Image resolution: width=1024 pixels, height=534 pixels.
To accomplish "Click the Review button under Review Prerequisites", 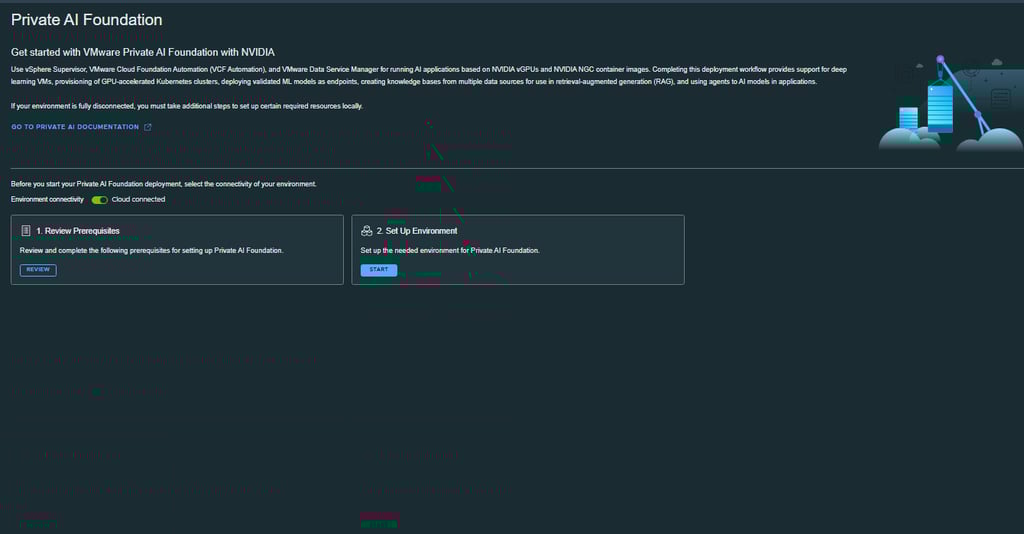I will coord(38,270).
